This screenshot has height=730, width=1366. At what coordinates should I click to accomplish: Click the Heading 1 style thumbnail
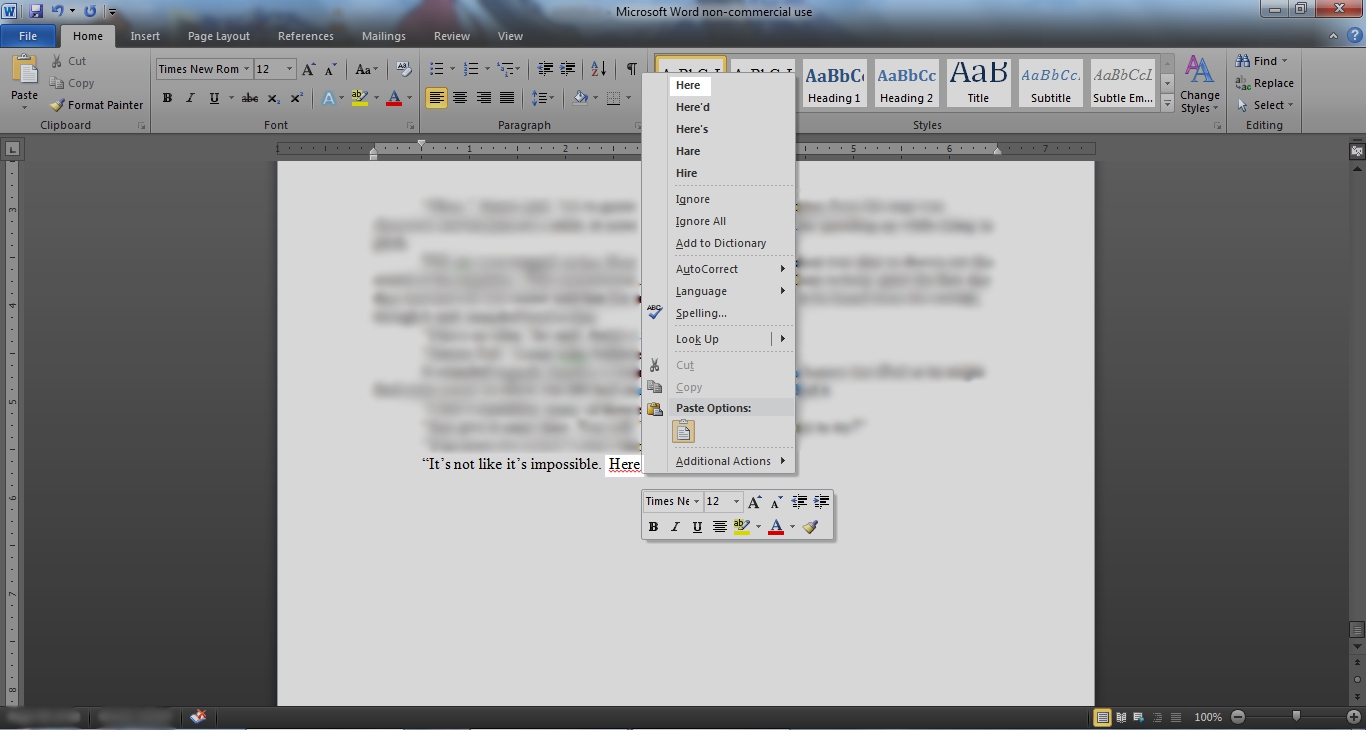click(834, 83)
